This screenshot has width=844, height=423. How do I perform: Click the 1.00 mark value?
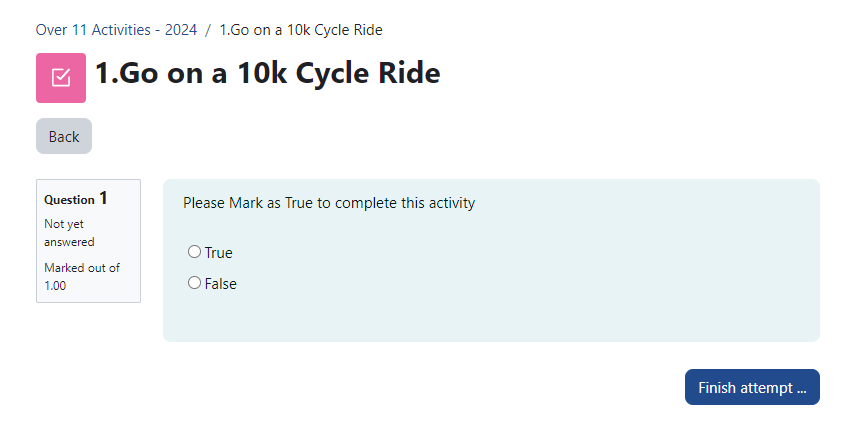(x=57, y=285)
